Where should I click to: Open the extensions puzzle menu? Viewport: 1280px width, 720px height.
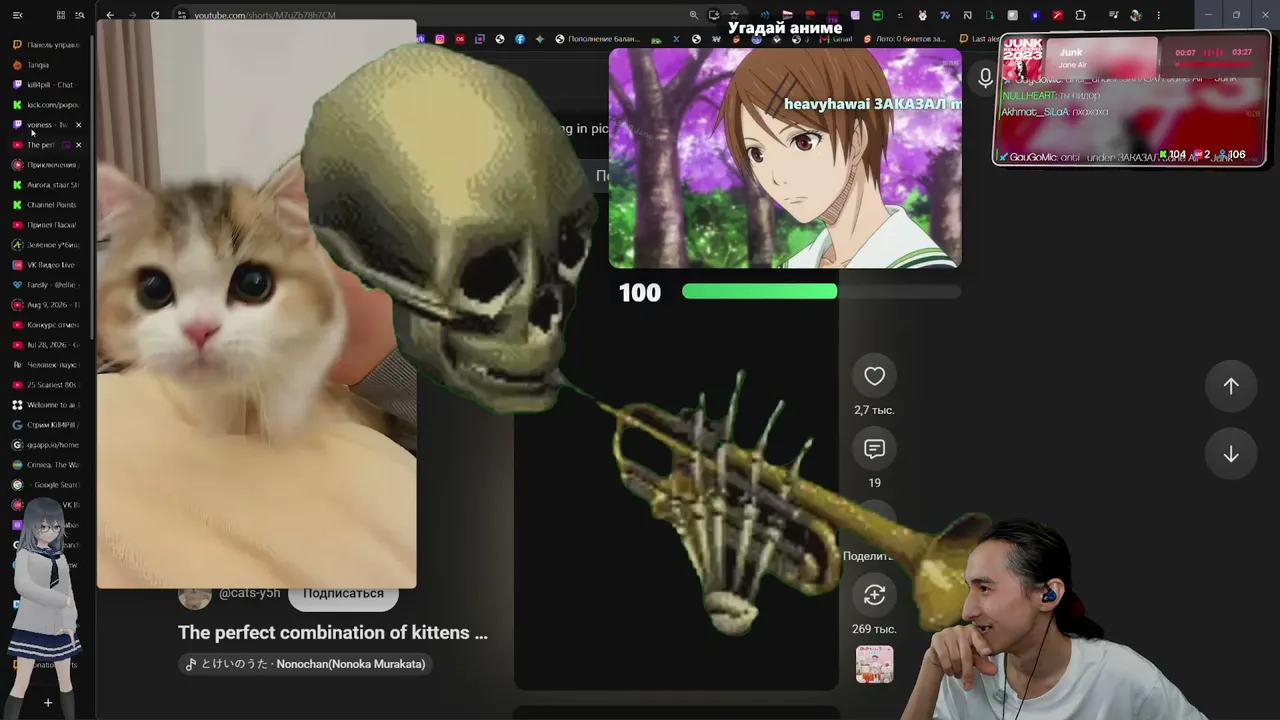1080,15
